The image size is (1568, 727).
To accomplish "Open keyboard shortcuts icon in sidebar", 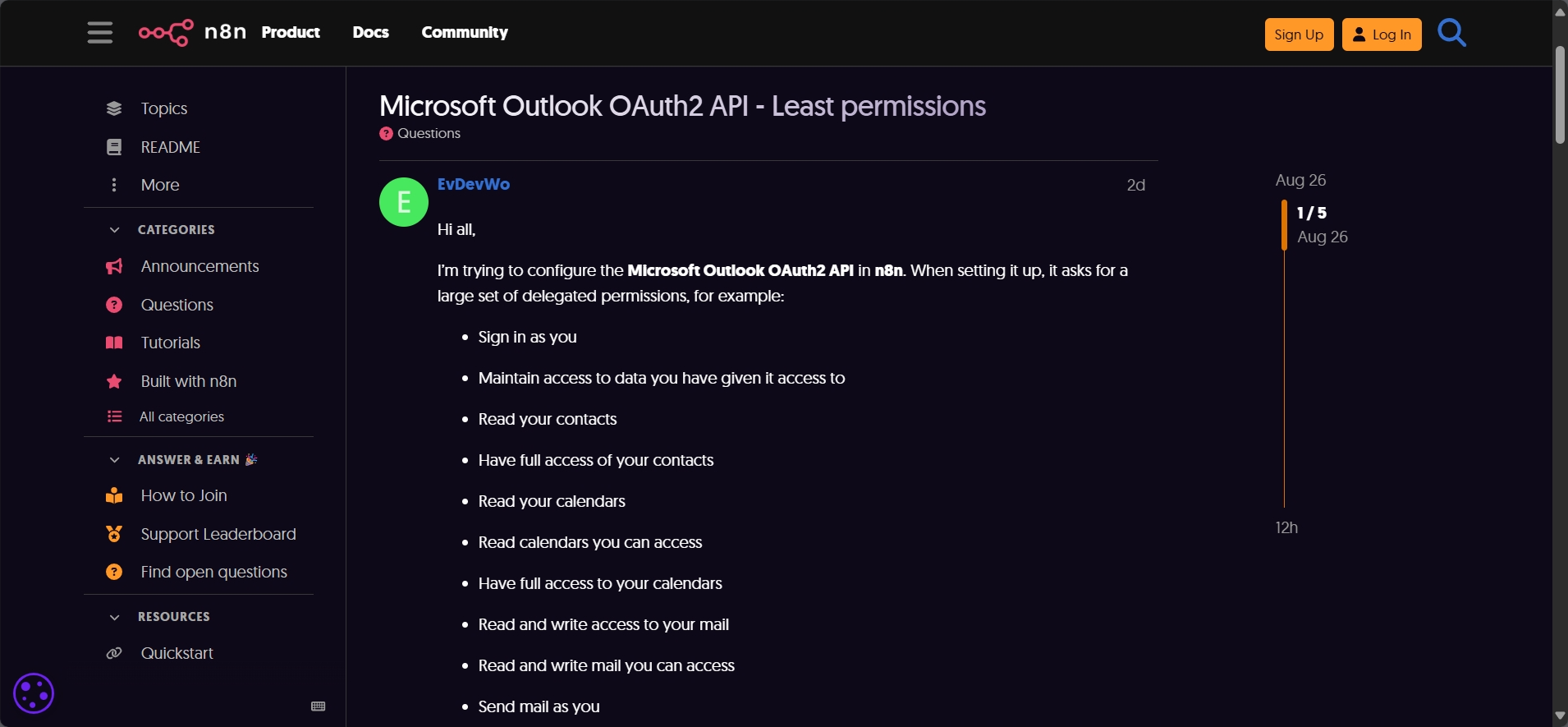I will (319, 706).
